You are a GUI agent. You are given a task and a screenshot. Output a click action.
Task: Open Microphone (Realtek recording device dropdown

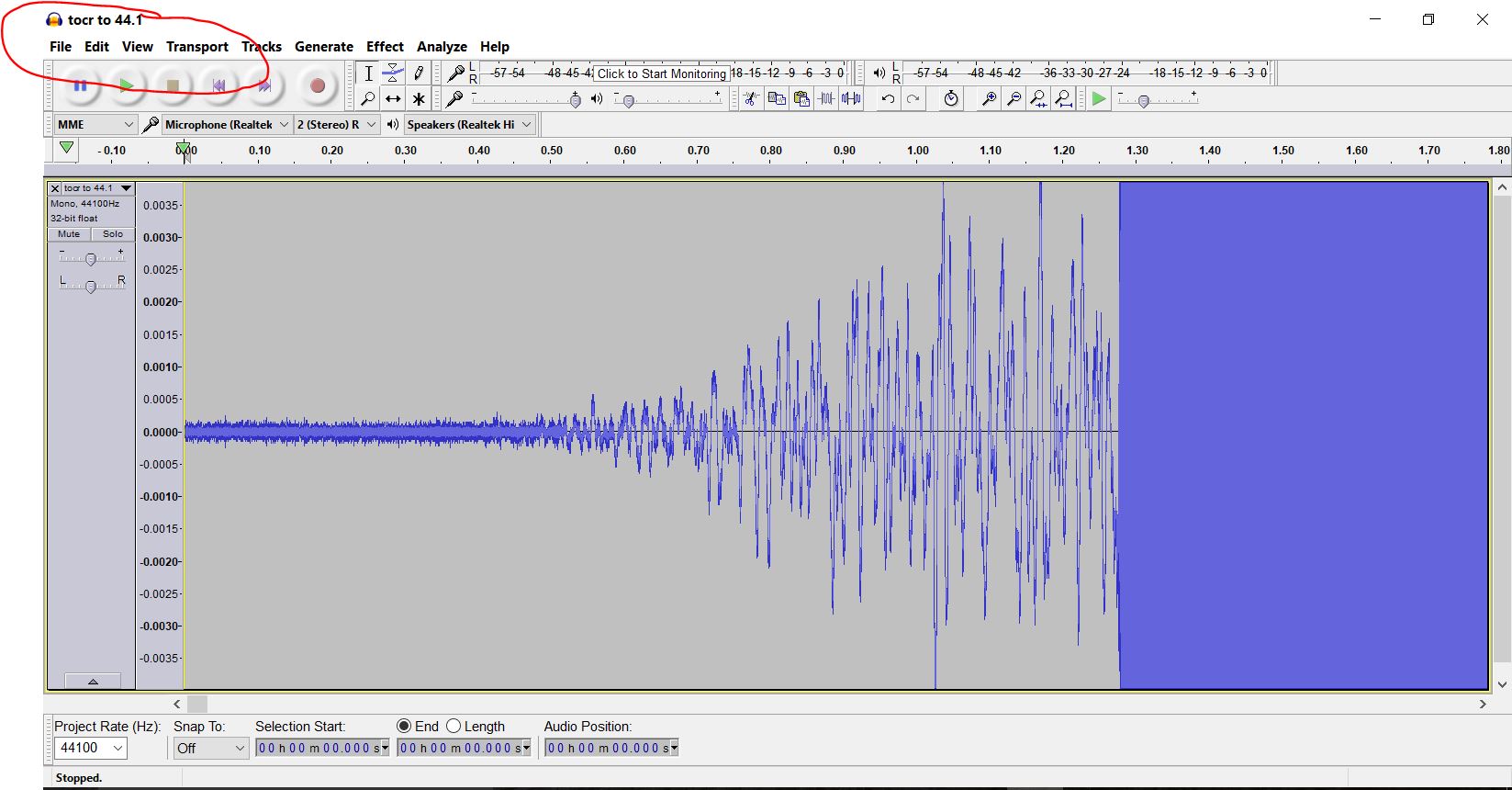(227, 124)
